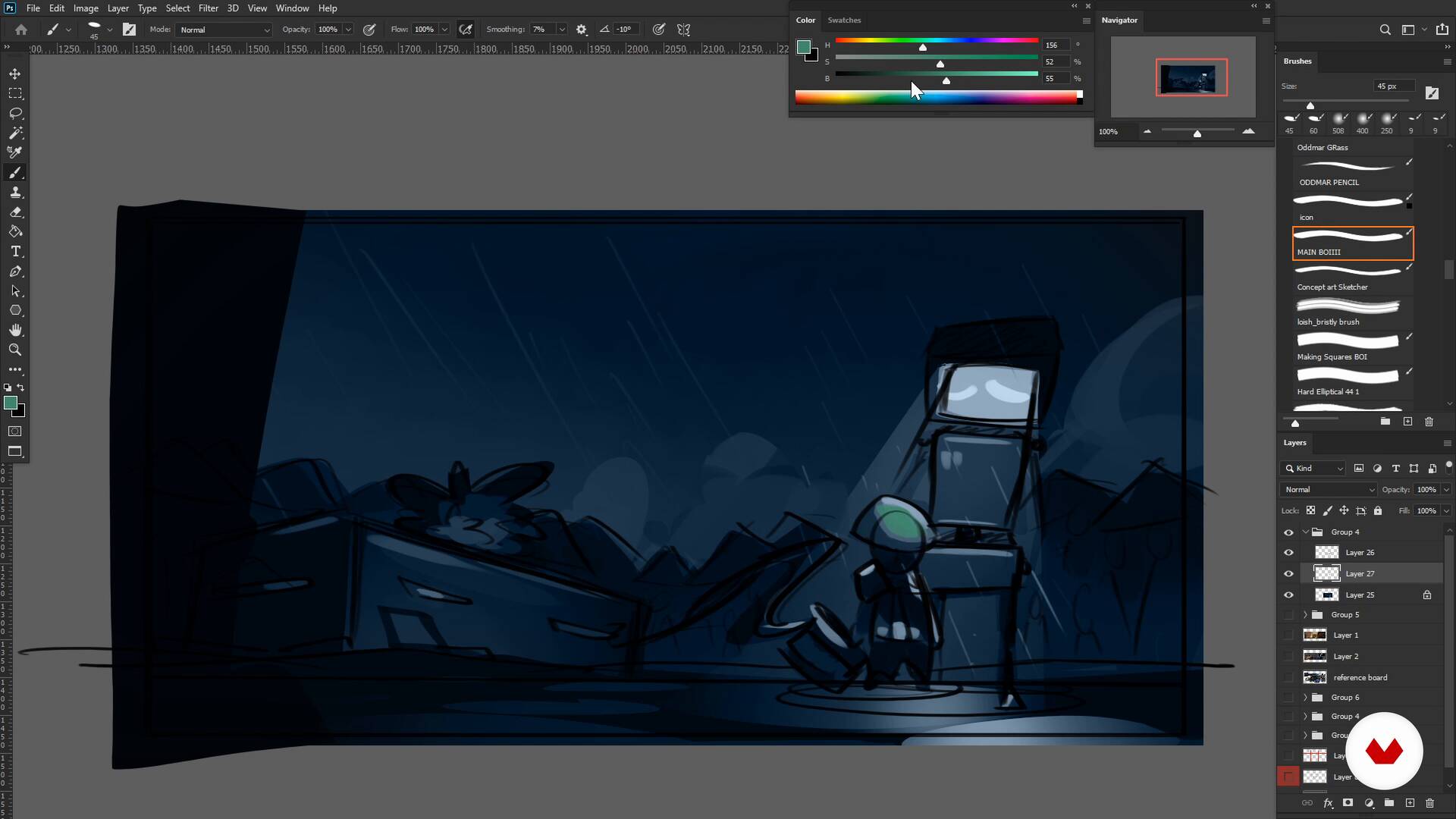Open Smoothing percentage dropdown

click(x=562, y=30)
